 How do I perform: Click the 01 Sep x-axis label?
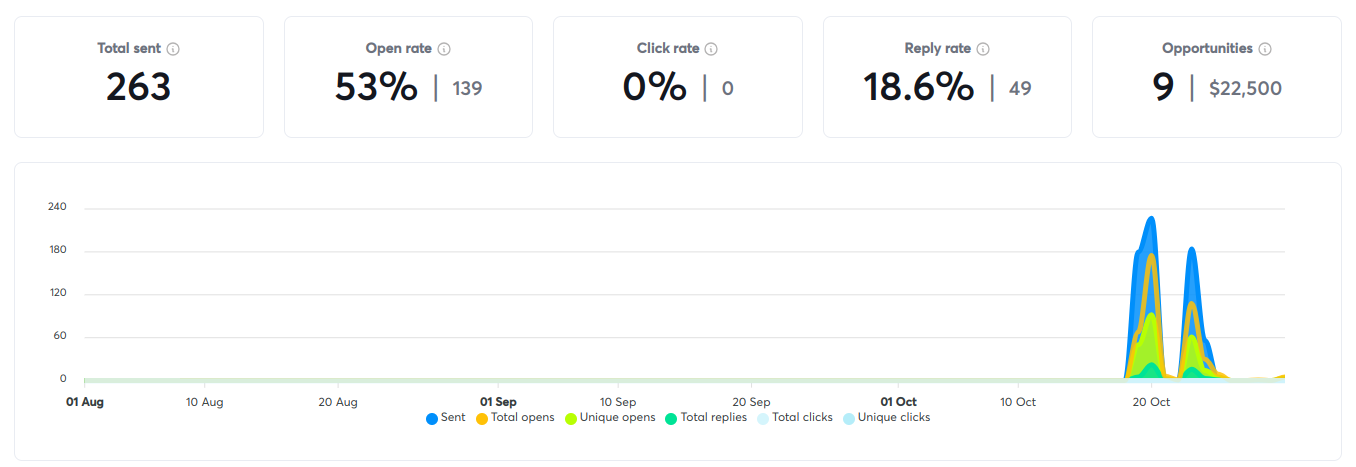click(x=498, y=402)
